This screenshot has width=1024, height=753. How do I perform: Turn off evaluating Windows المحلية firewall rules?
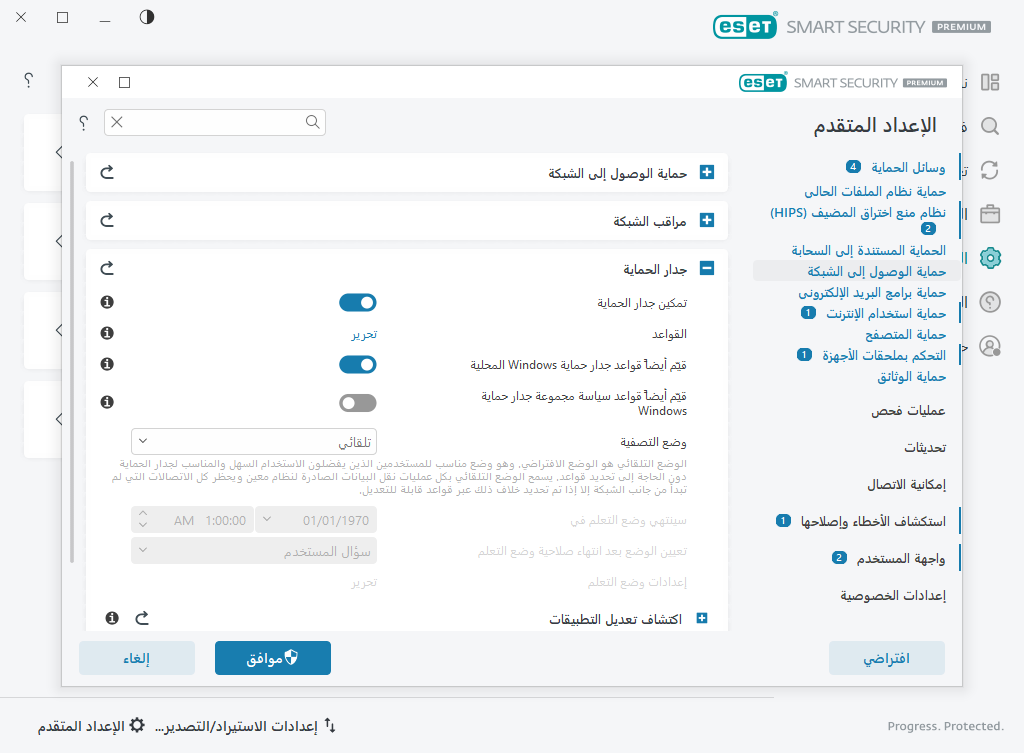click(358, 364)
